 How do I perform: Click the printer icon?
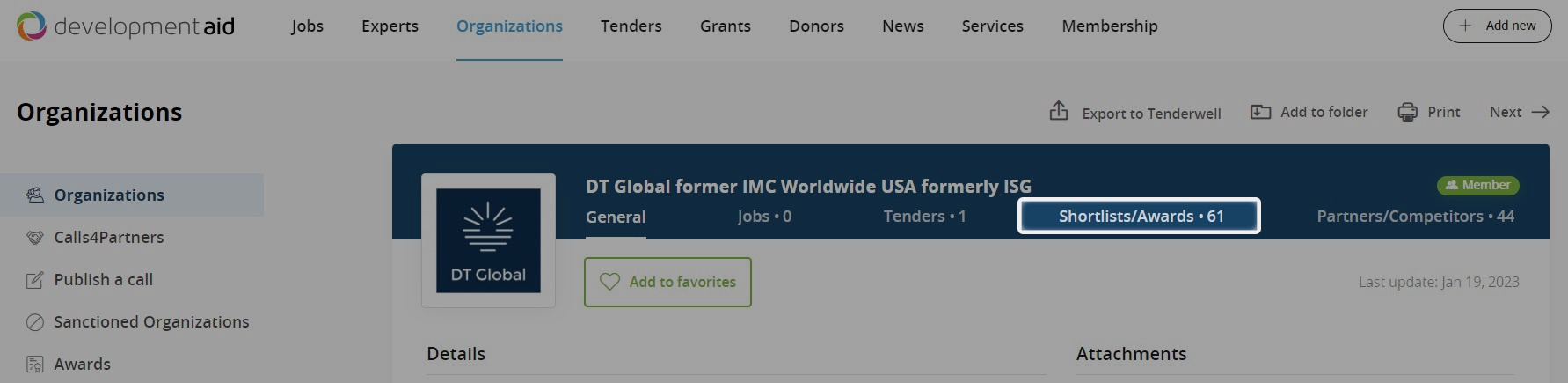tap(1407, 112)
